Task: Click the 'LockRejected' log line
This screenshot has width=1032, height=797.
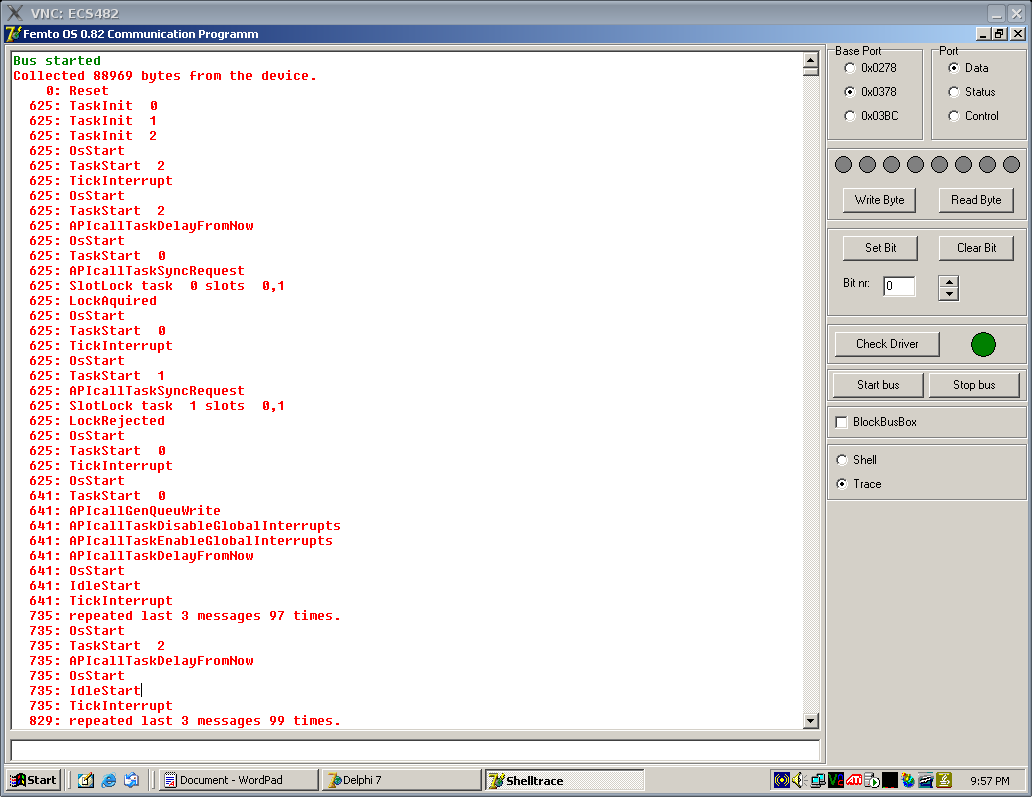Action: coord(97,421)
